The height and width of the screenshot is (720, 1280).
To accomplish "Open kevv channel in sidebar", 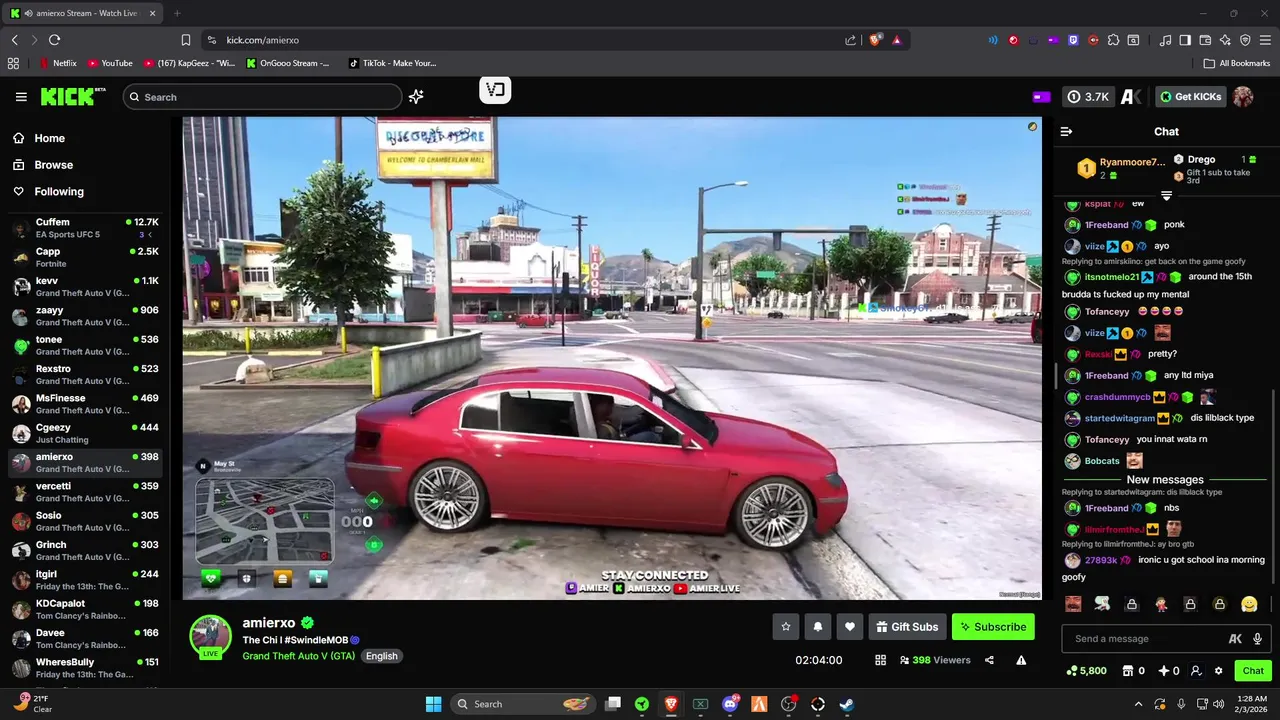I will [x=85, y=287].
